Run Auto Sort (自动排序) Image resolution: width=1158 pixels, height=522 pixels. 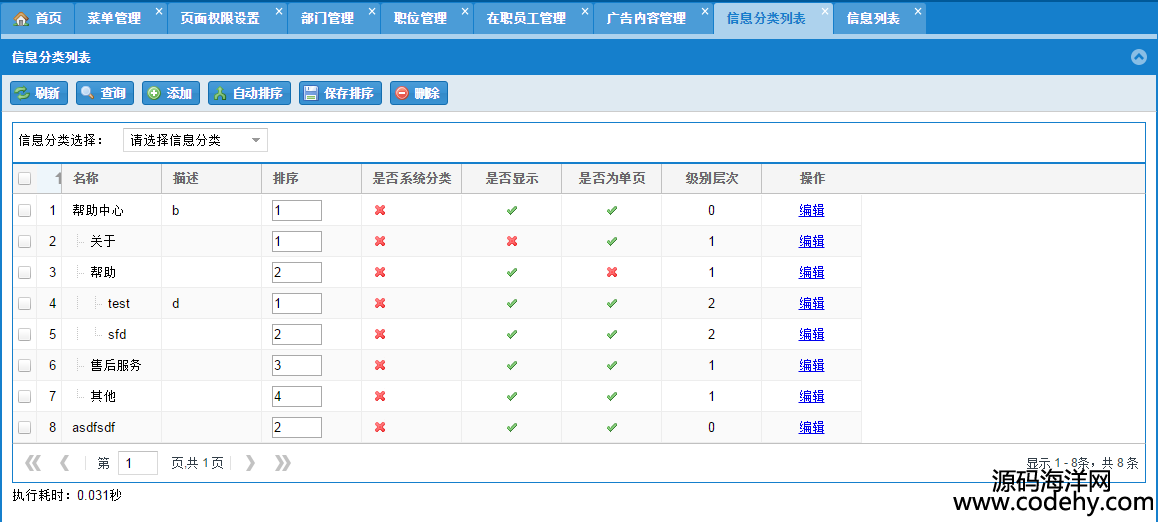coord(249,93)
